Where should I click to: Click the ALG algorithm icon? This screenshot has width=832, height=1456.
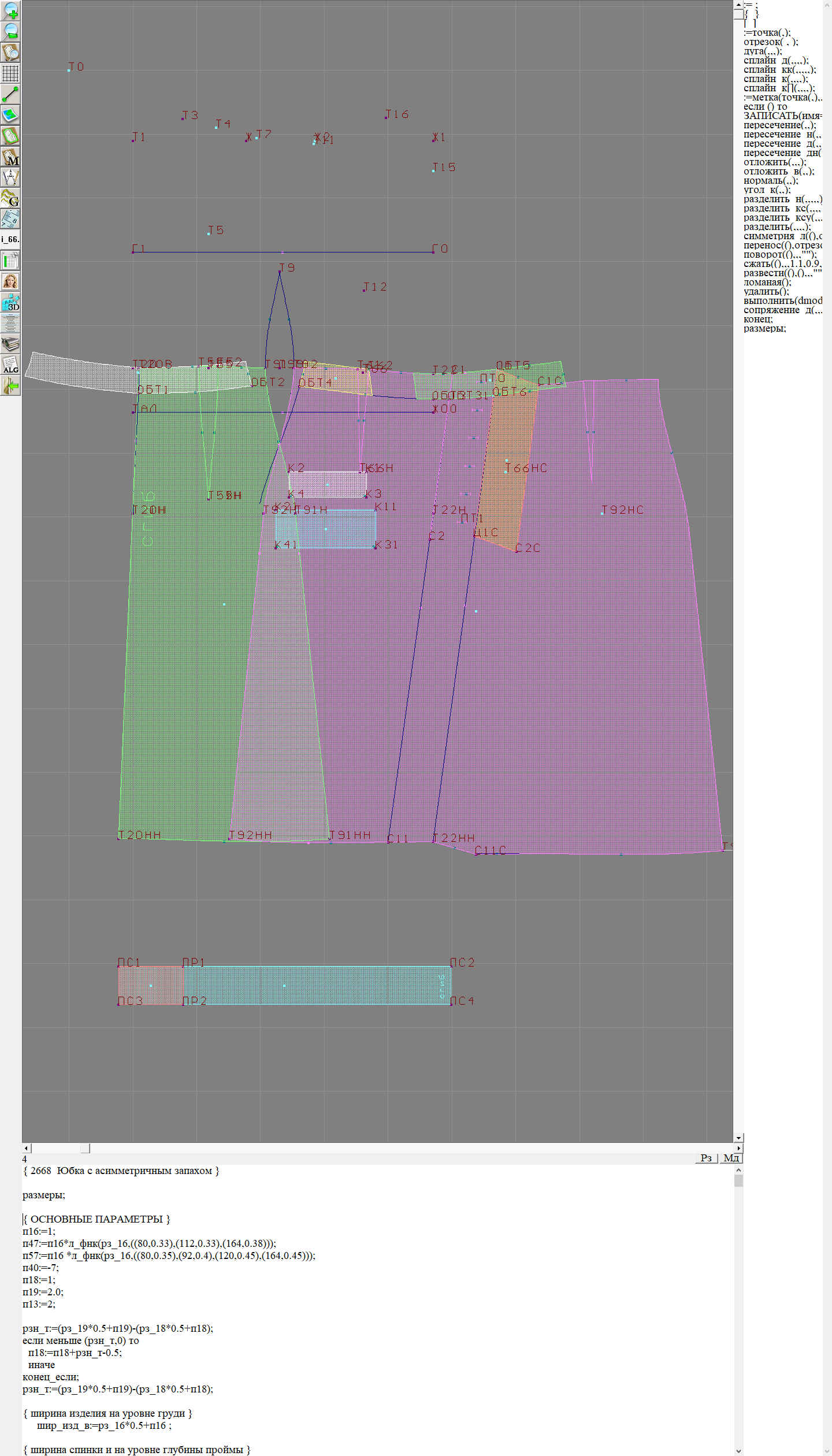[10, 365]
